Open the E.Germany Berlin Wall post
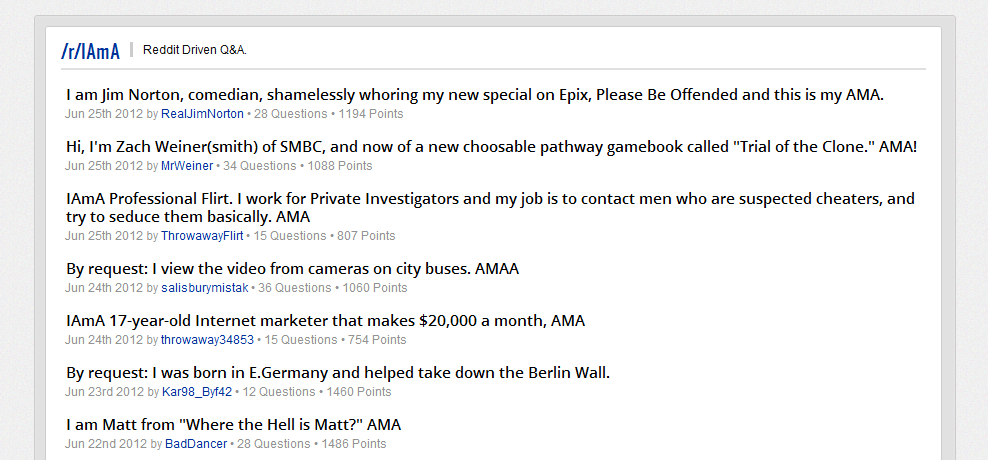The image size is (988, 460). tap(338, 373)
